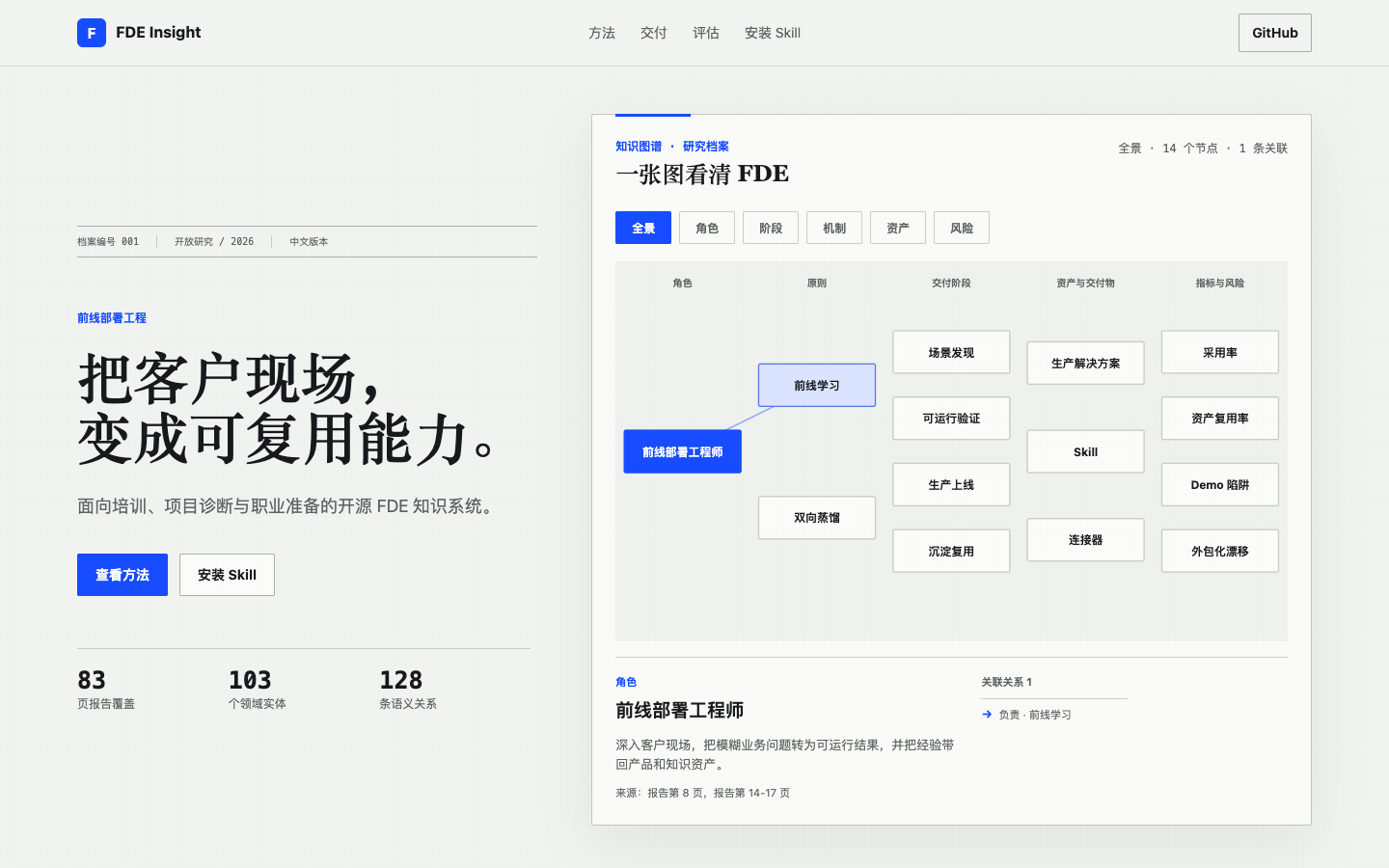Select the 资产 filter tab
The width and height of the screenshot is (1389, 868).
point(898,228)
